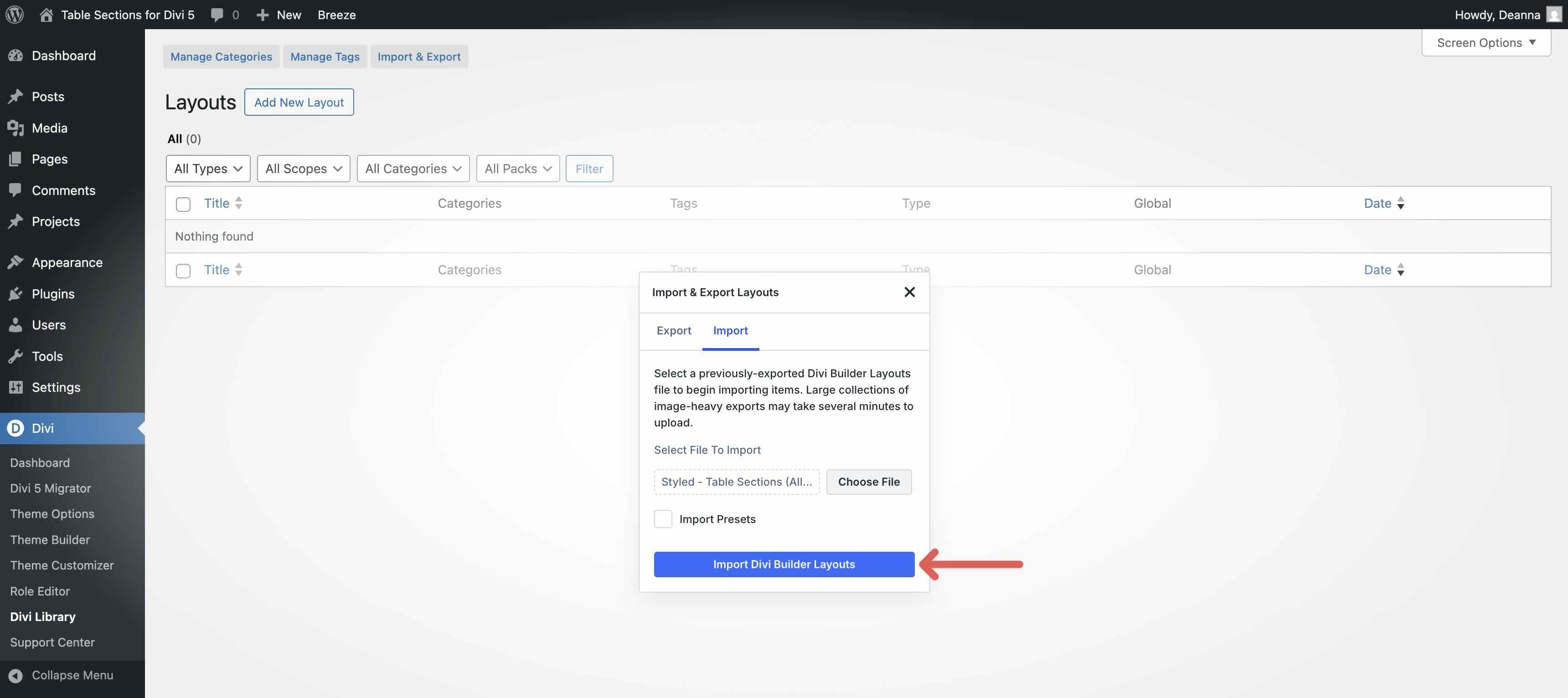
Task: Check the select-all box in table header
Action: 183,205
